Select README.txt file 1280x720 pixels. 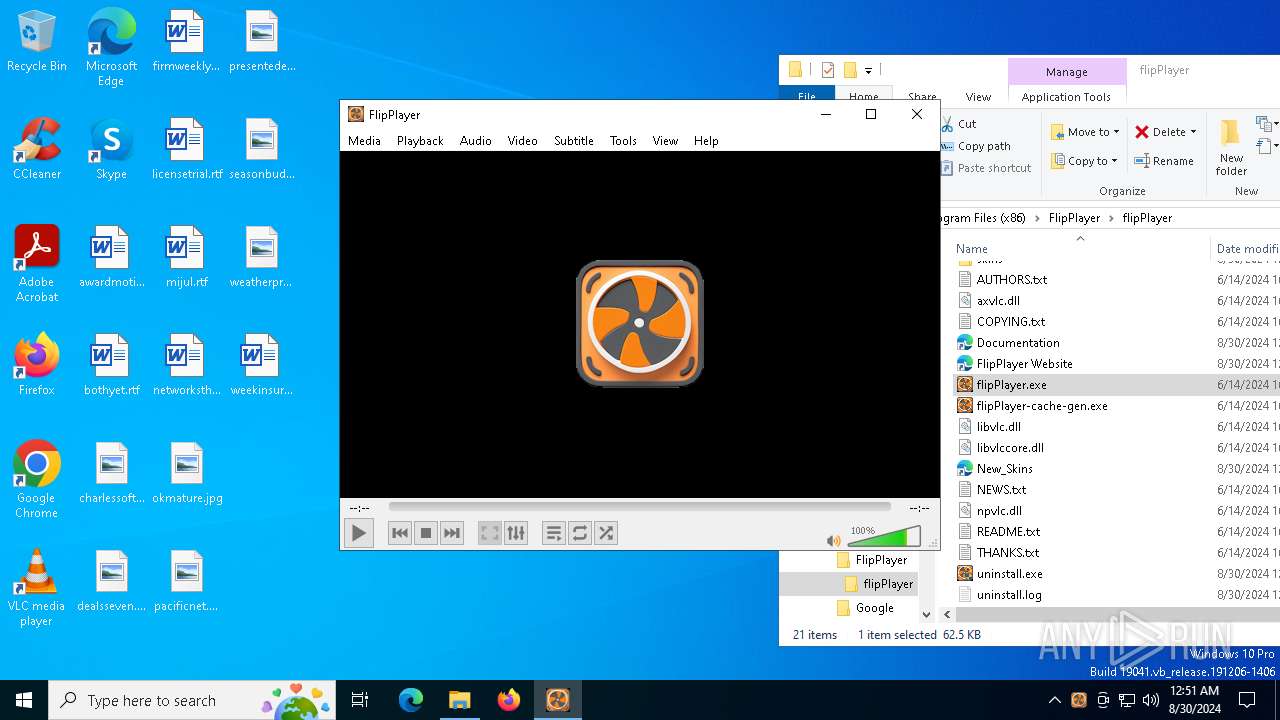coord(1008,532)
